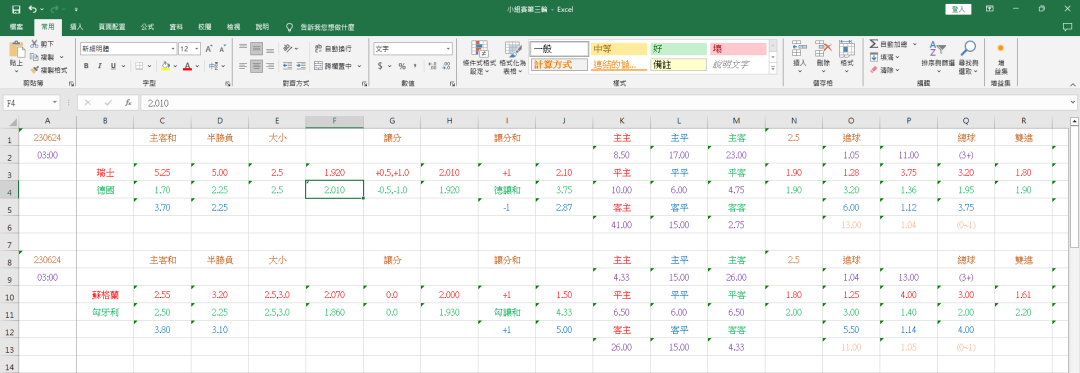
Task: Apply the comma style format
Action: coord(415,66)
